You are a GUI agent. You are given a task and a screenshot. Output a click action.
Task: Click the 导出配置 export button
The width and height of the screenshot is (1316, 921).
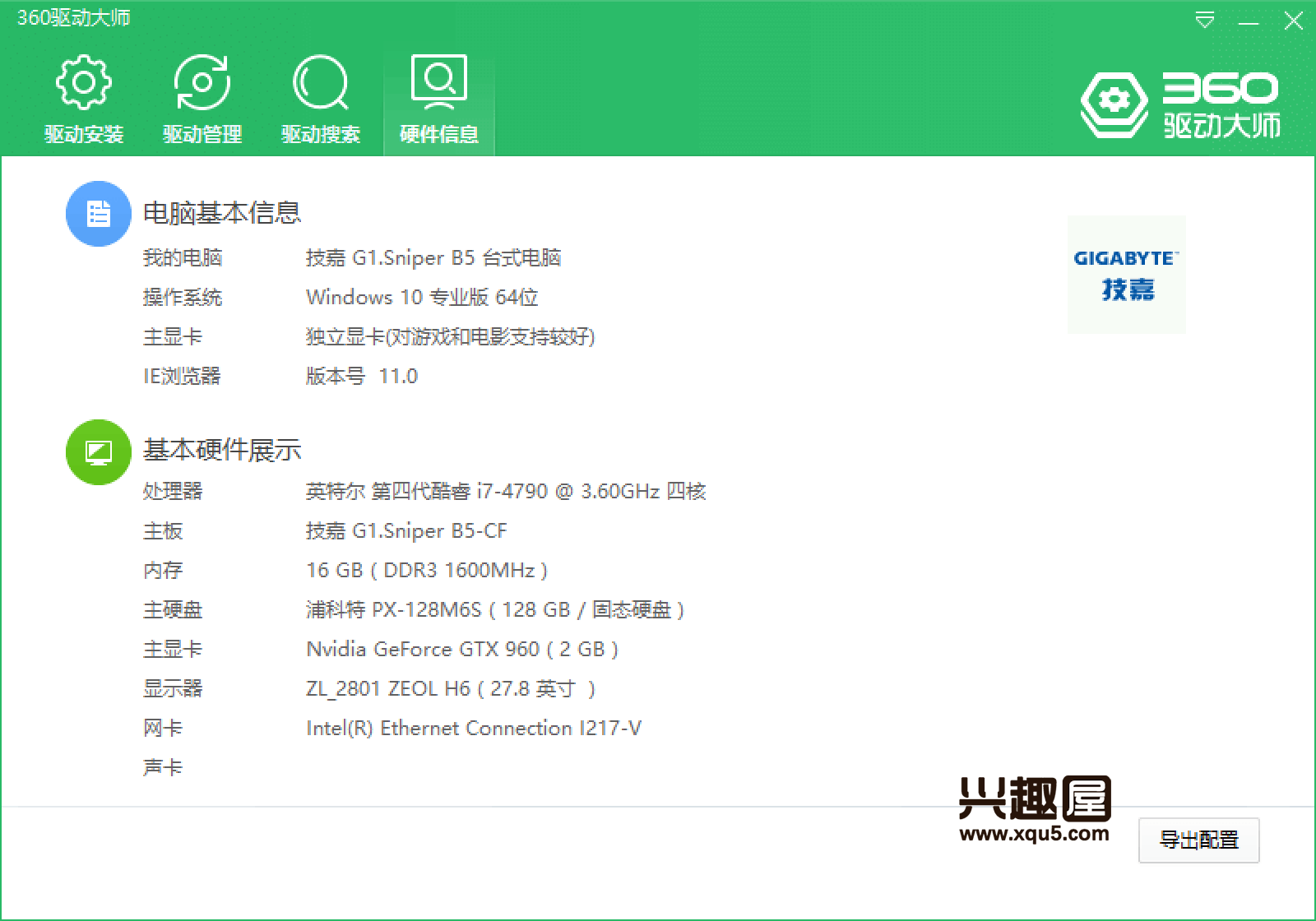coord(1198,840)
